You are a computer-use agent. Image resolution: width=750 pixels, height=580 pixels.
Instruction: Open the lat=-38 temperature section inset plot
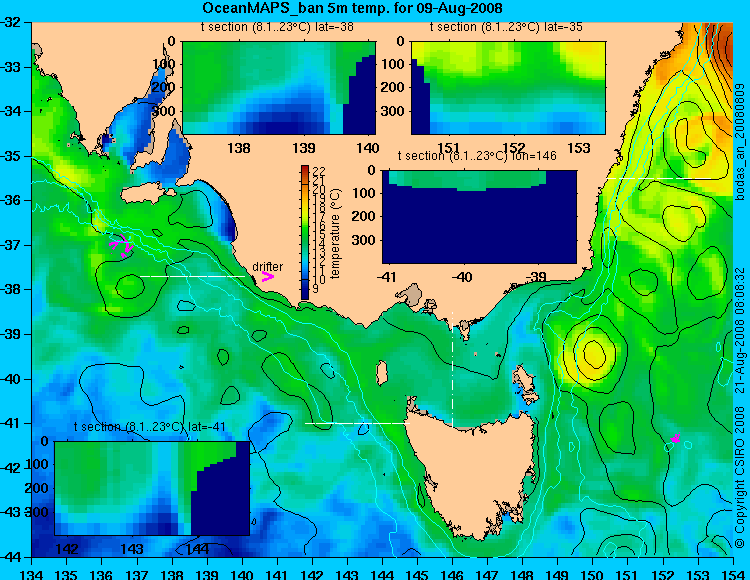[279, 88]
